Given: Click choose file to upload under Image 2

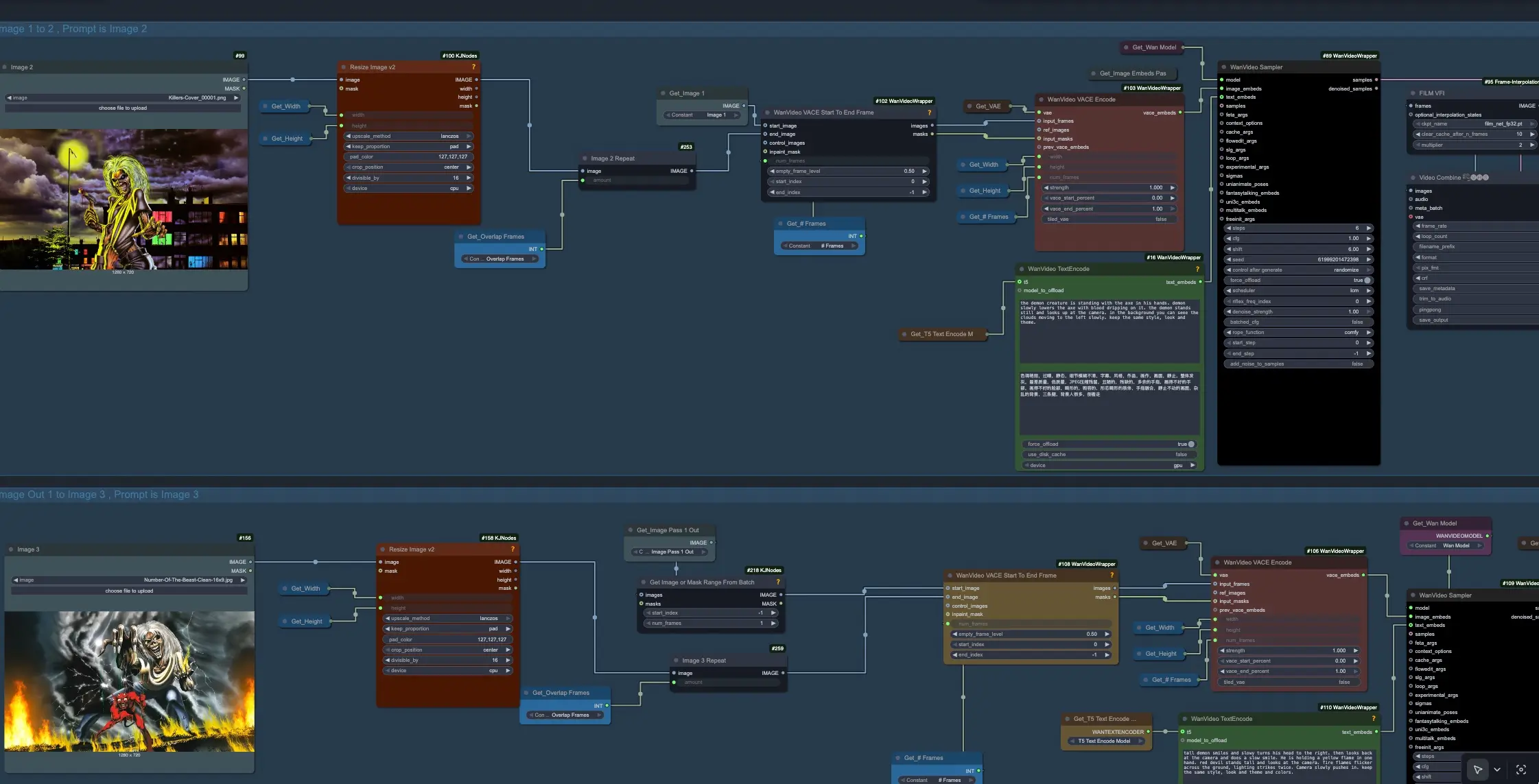Looking at the screenshot, I should tap(123, 108).
